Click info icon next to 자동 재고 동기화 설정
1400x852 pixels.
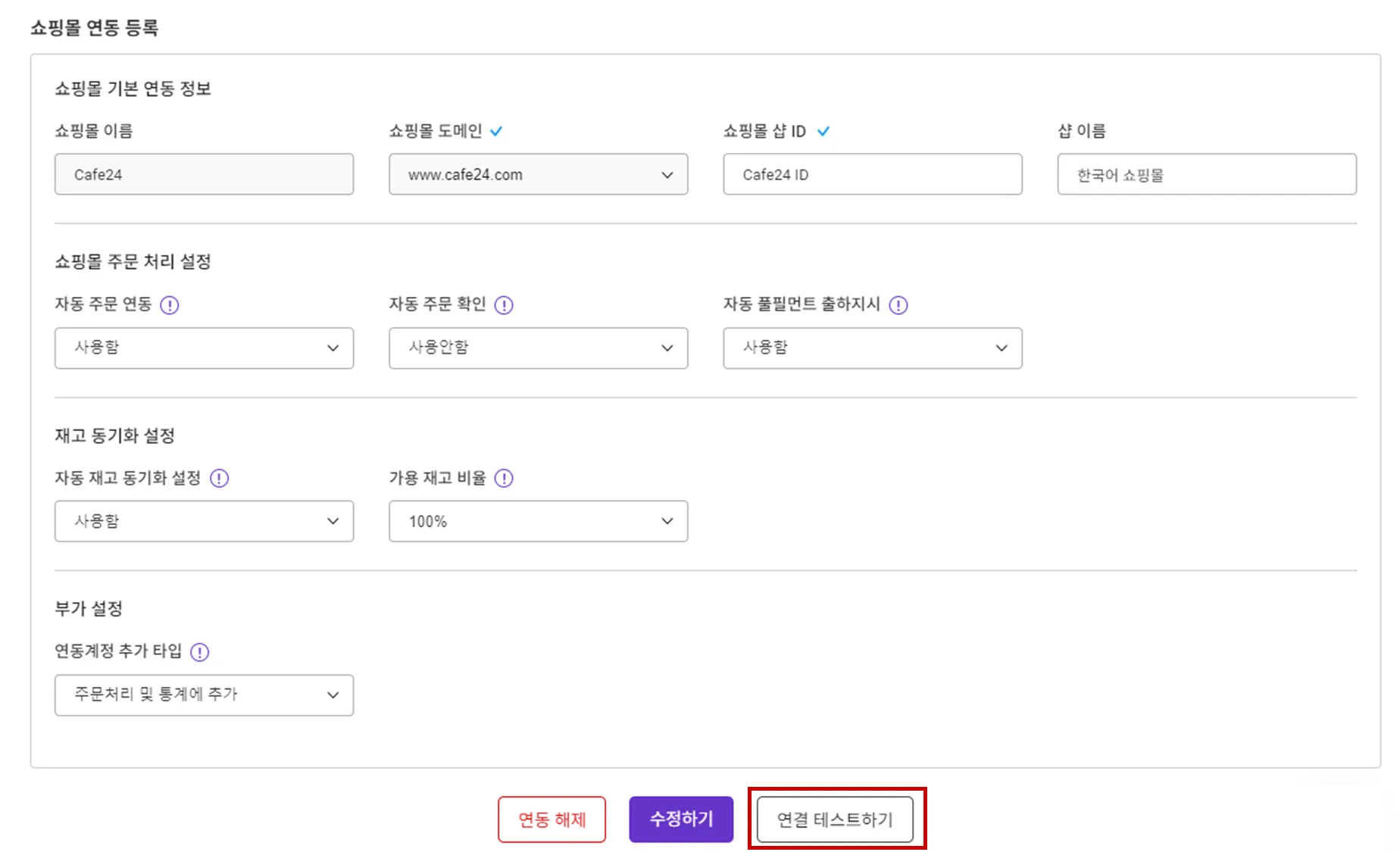[x=219, y=479]
